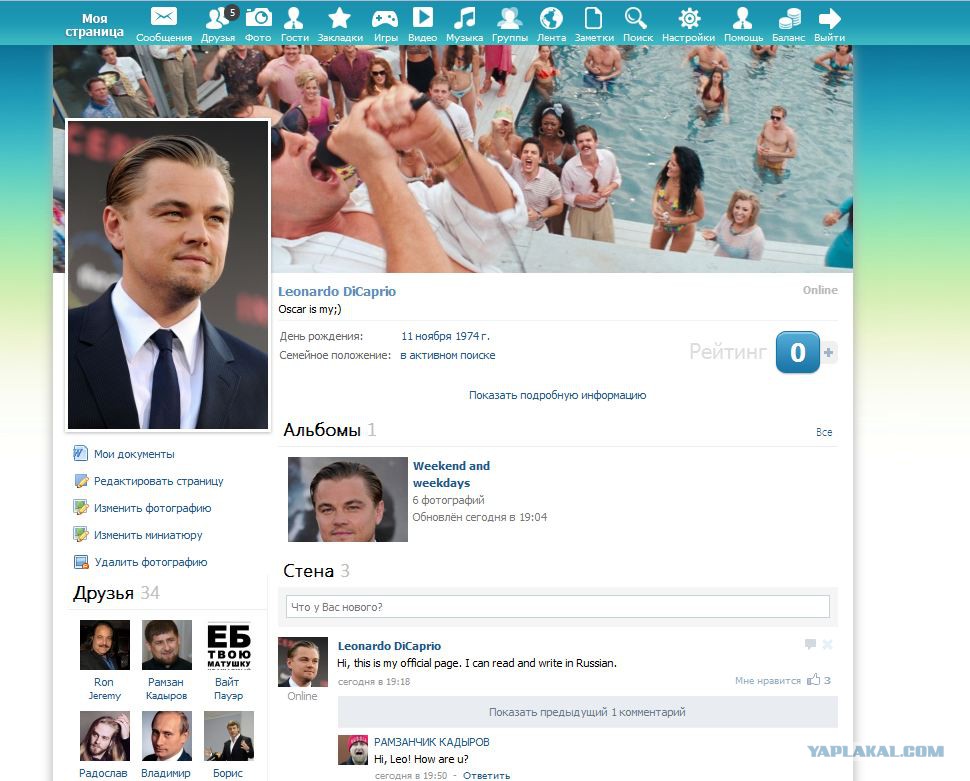Screen dimensions: 970x781
Task: Click Удалить фотографию link
Action: [151, 562]
